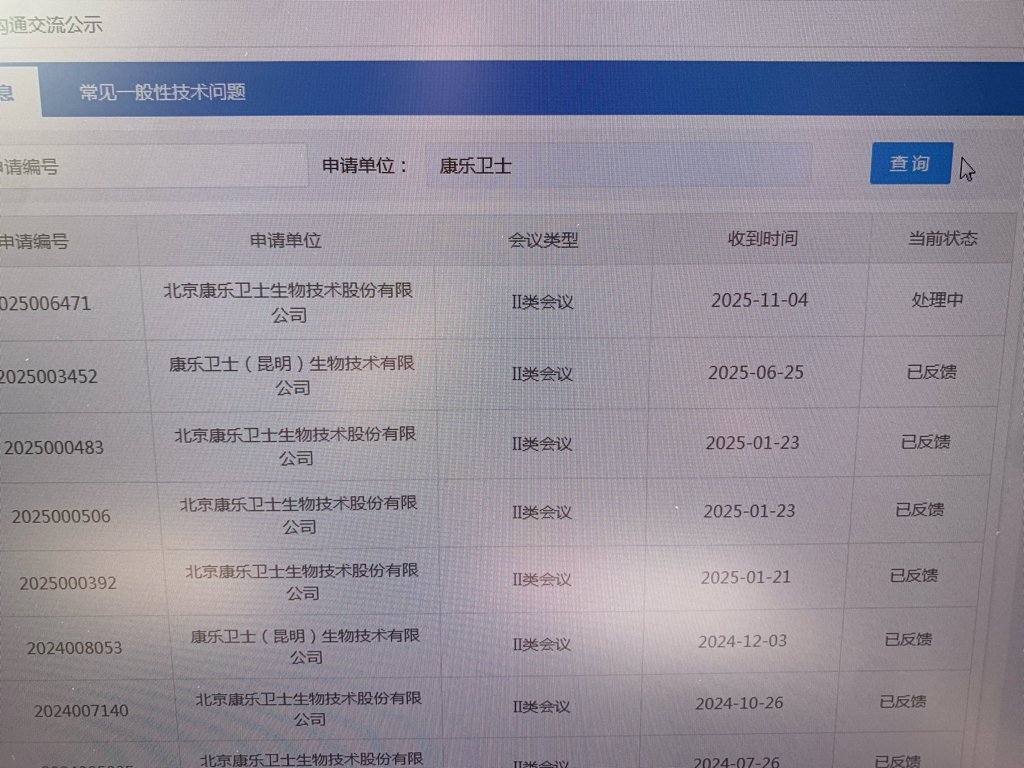Focus the 申请单位 input containing 康乐卫士
Viewport: 1024px width, 768px height.
click(618, 165)
